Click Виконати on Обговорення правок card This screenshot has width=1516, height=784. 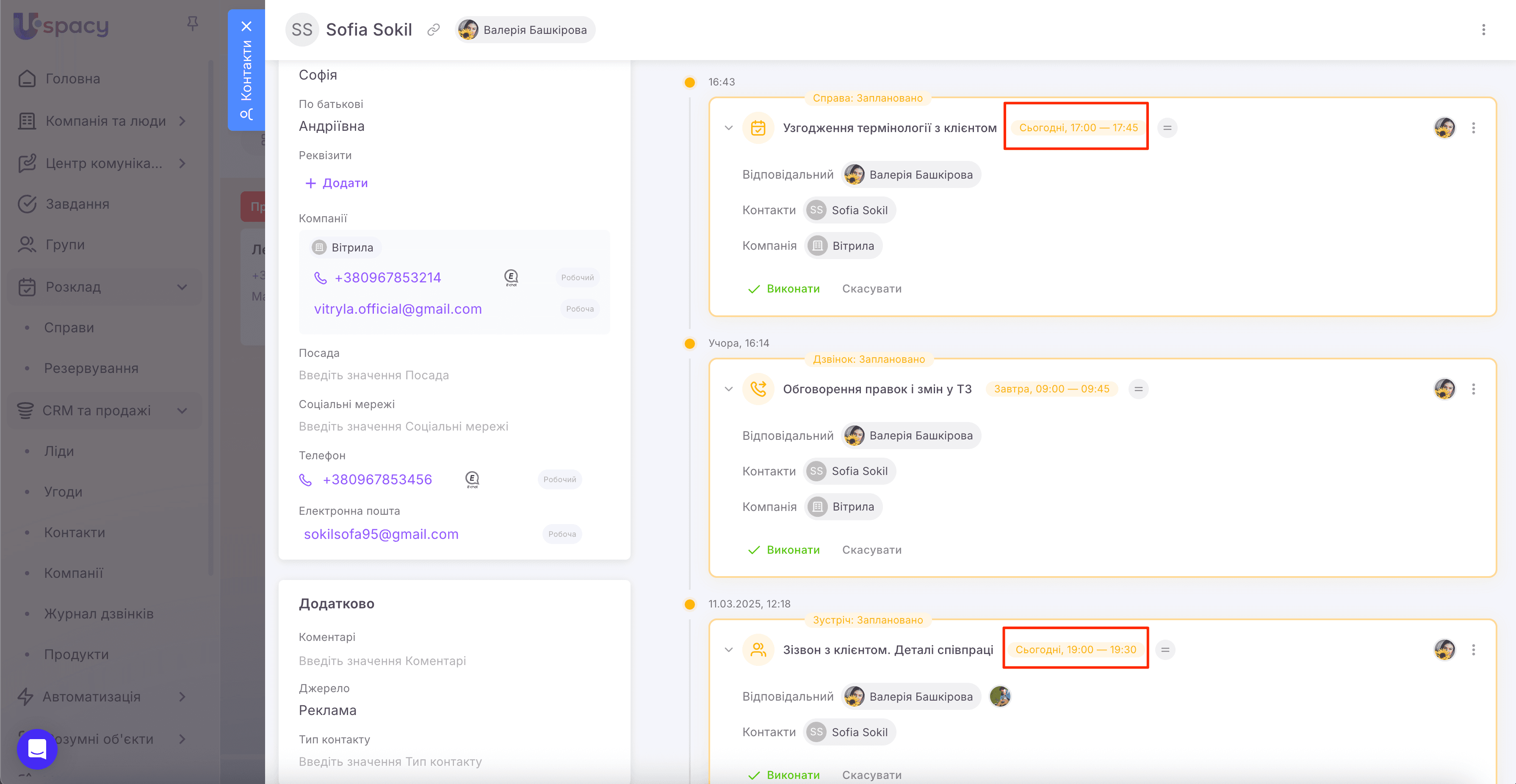pos(783,550)
